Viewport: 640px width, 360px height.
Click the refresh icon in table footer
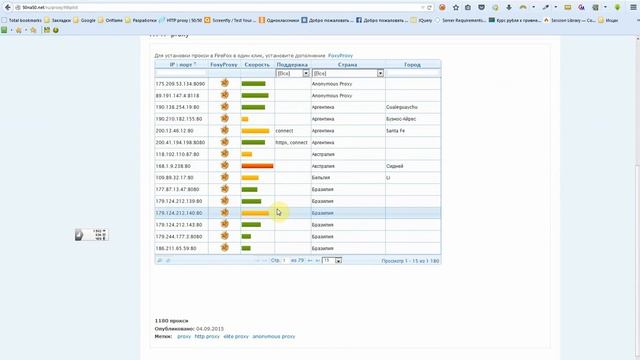pos(168,260)
